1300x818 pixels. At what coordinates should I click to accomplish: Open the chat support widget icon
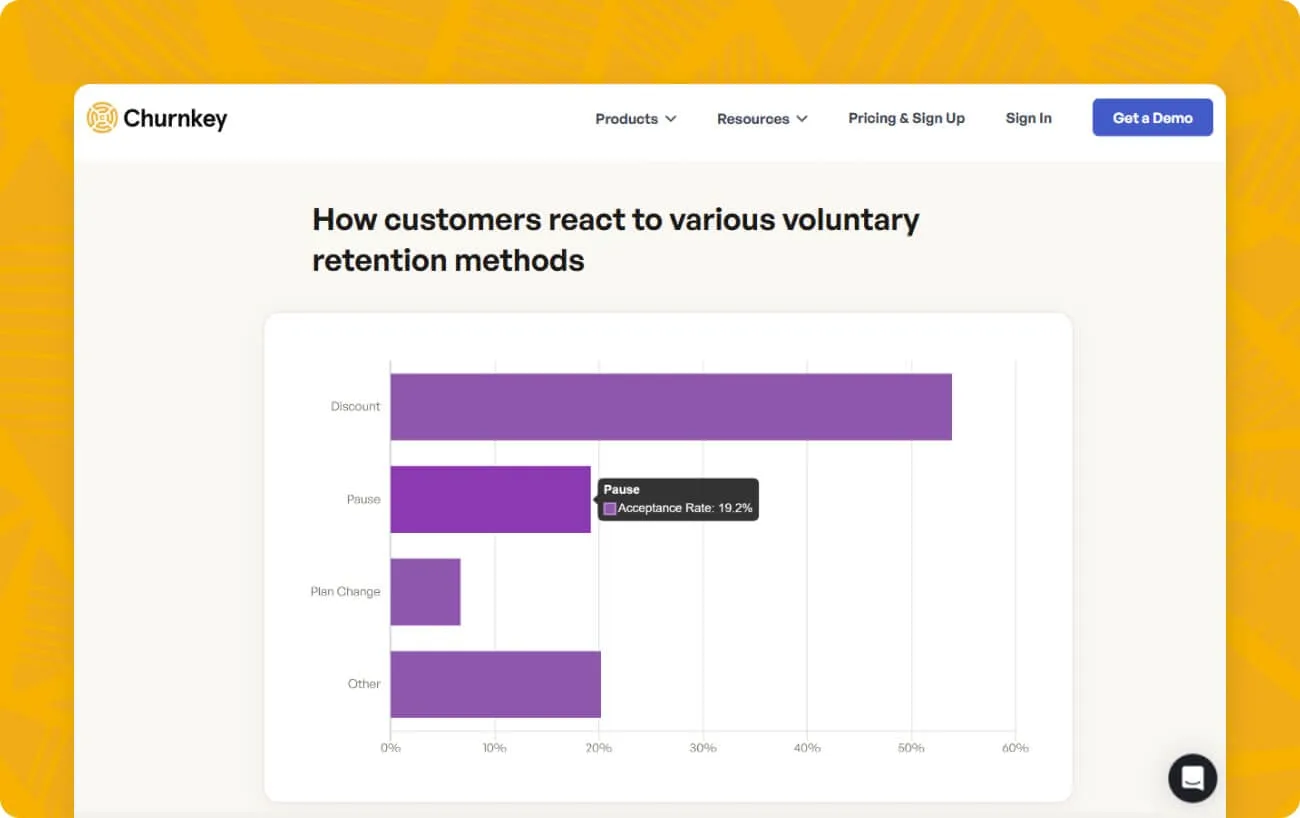pyautogui.click(x=1192, y=778)
